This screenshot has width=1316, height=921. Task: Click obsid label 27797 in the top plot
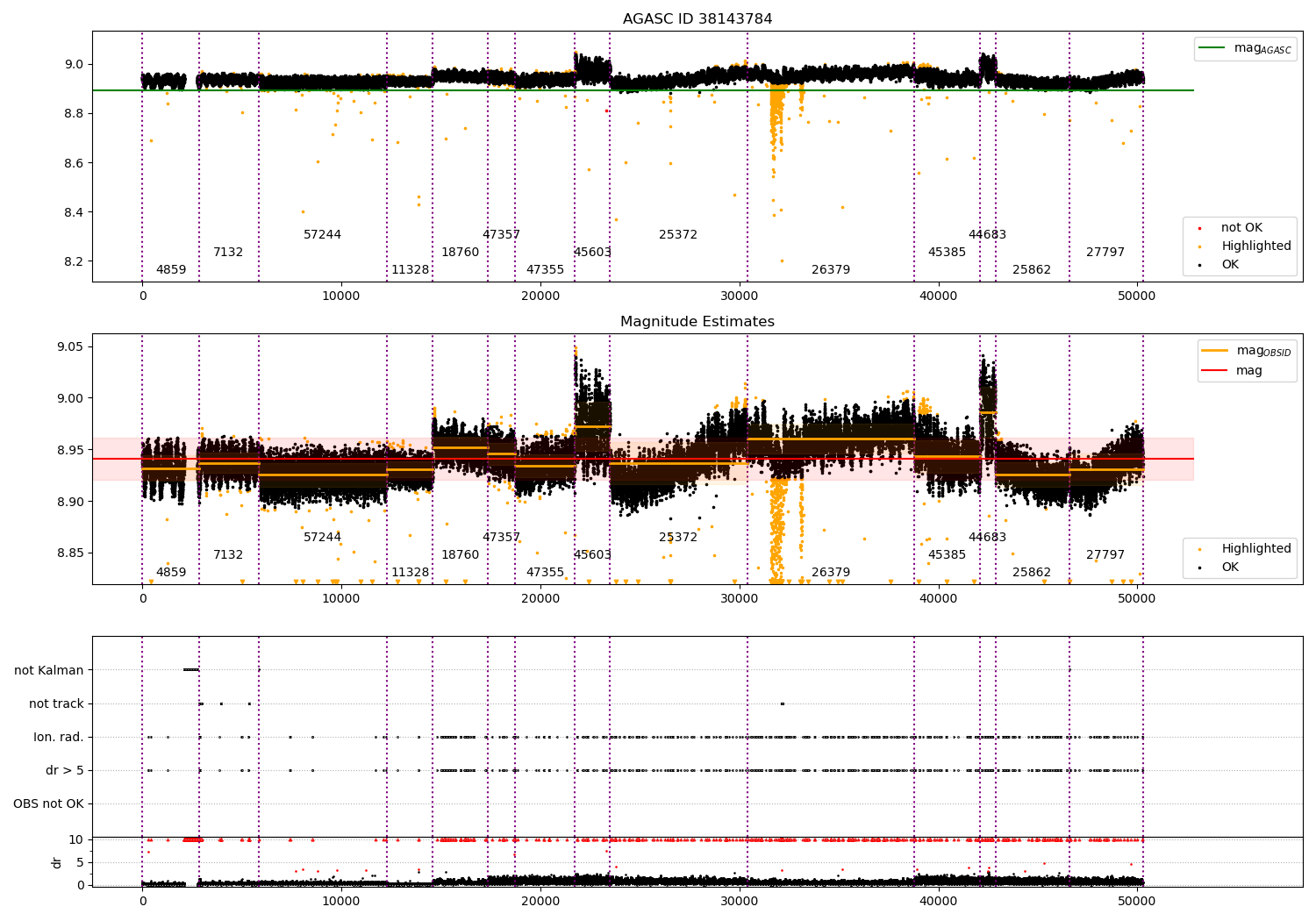(1105, 253)
